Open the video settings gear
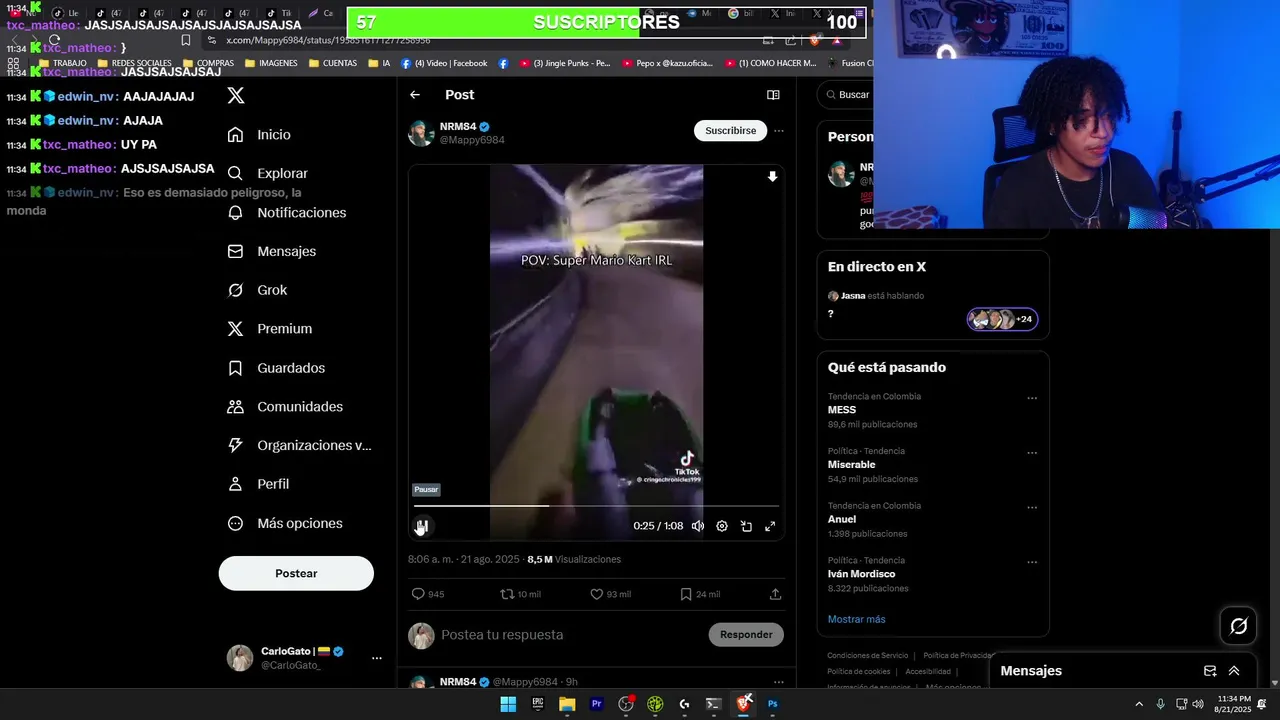Screen dimensions: 1280x720 [722, 526]
